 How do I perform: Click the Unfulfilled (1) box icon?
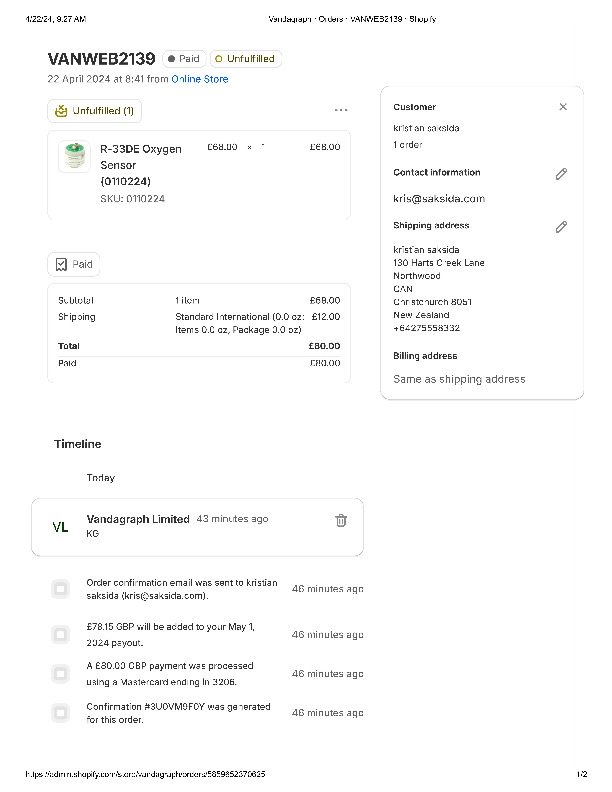(61, 111)
